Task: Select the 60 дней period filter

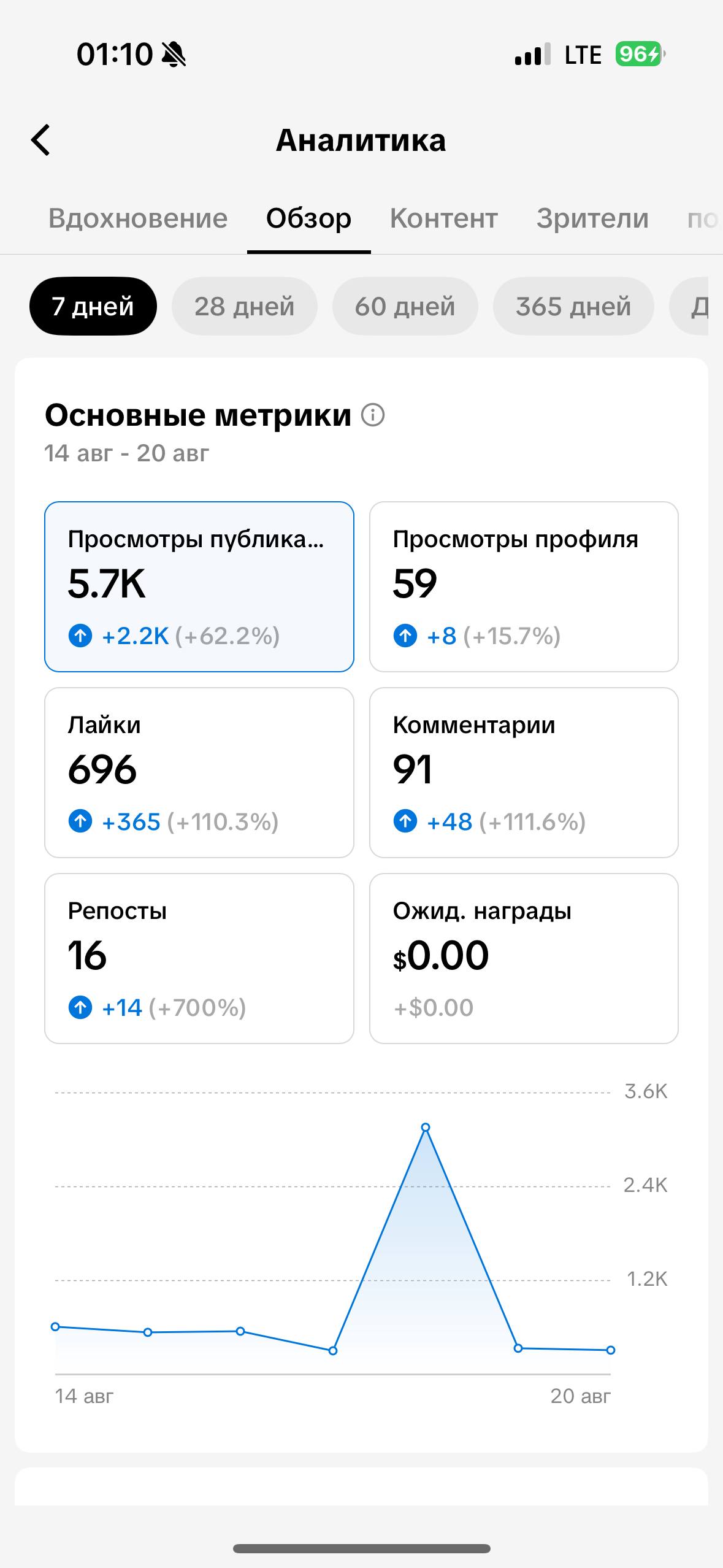Action: coord(405,306)
